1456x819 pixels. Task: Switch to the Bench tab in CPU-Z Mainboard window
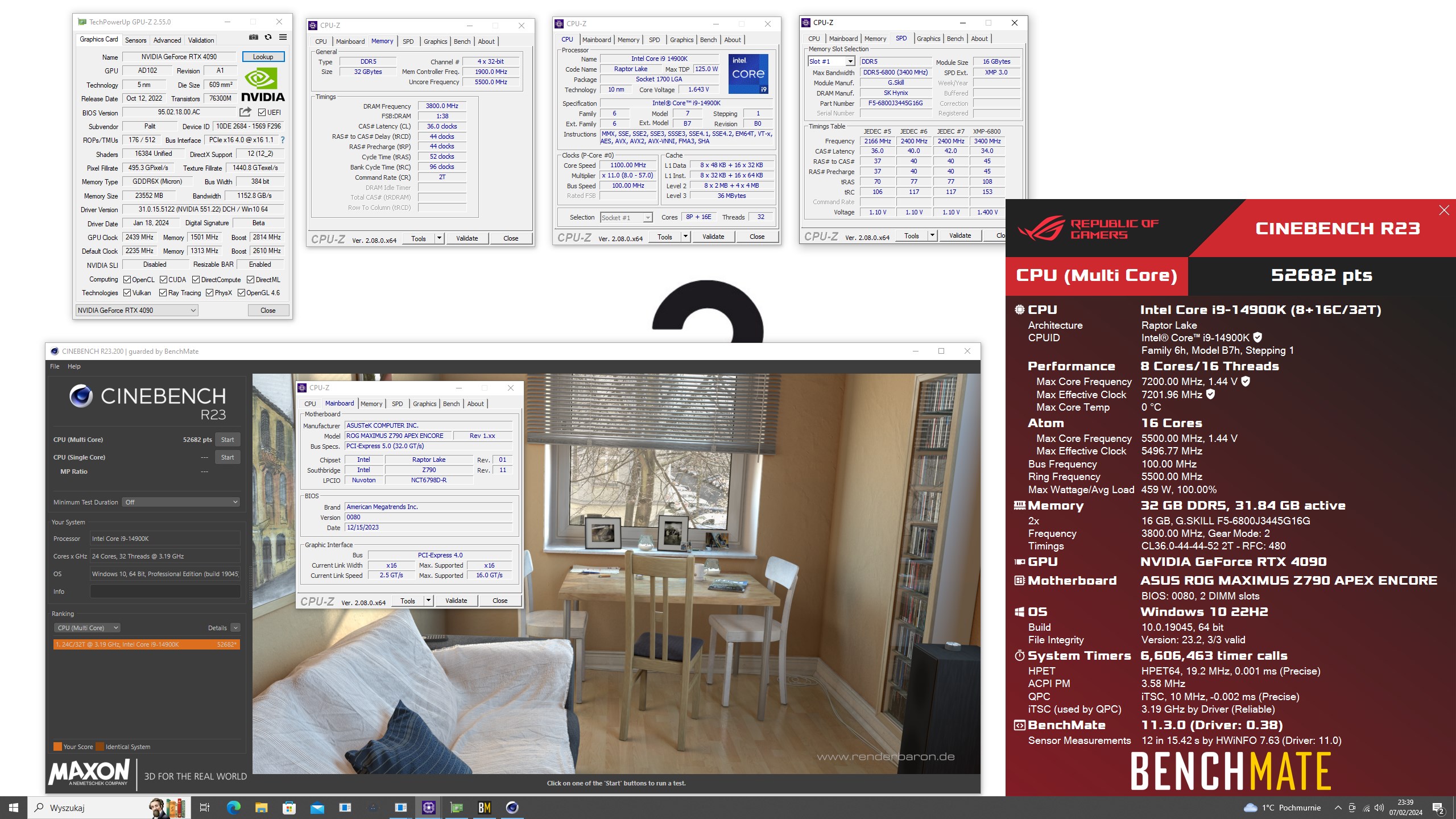[452, 404]
